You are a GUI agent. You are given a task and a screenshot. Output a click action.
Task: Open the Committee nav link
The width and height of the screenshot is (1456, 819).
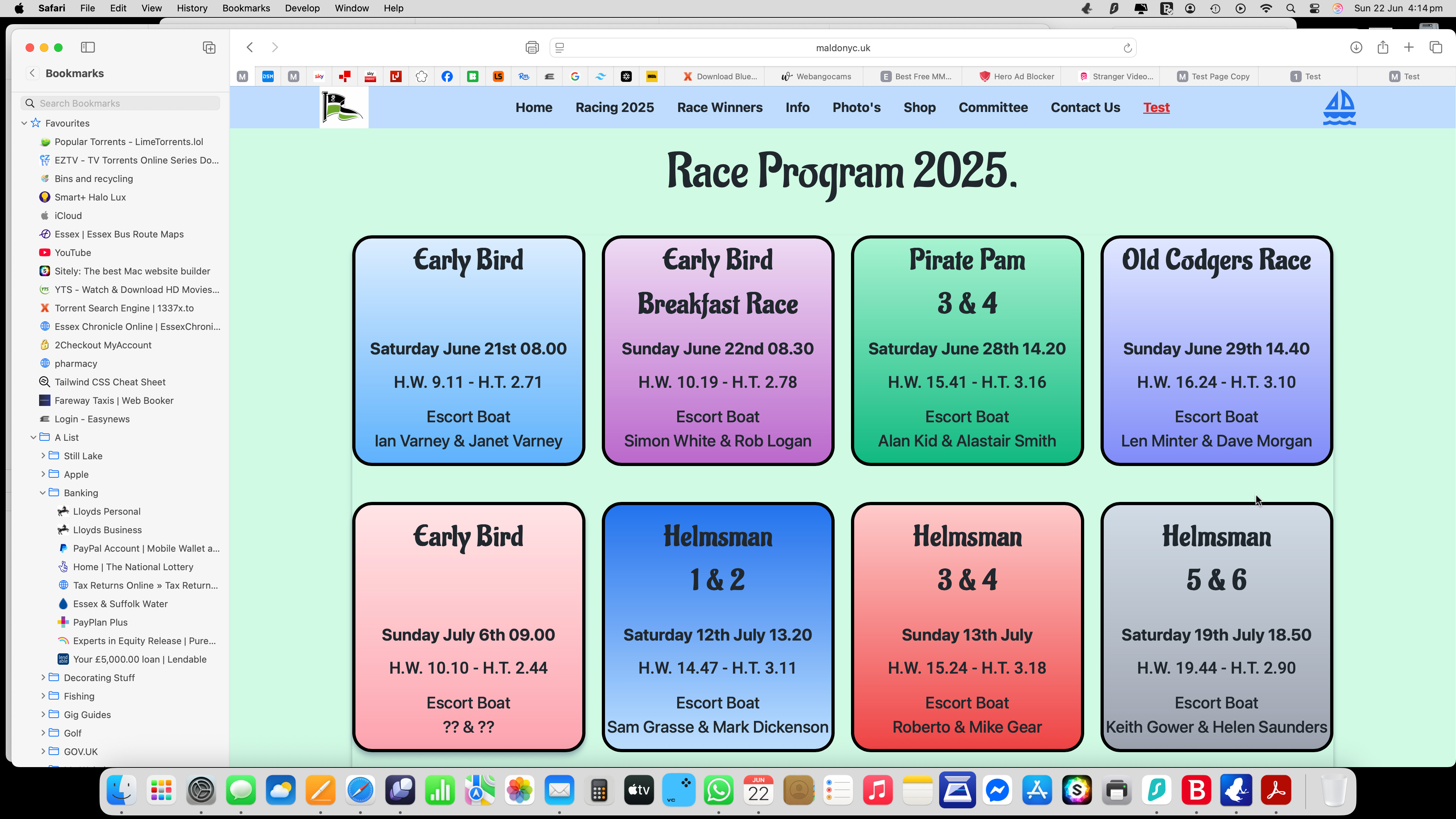coord(993,107)
